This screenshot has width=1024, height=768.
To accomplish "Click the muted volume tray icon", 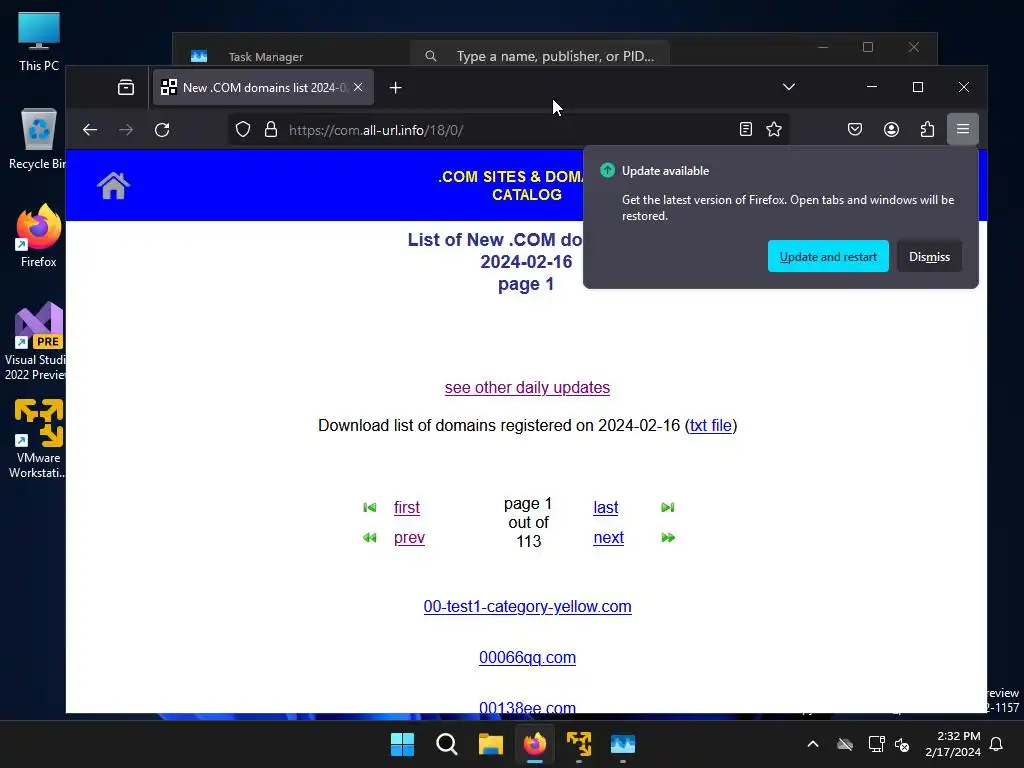I will (903, 744).
